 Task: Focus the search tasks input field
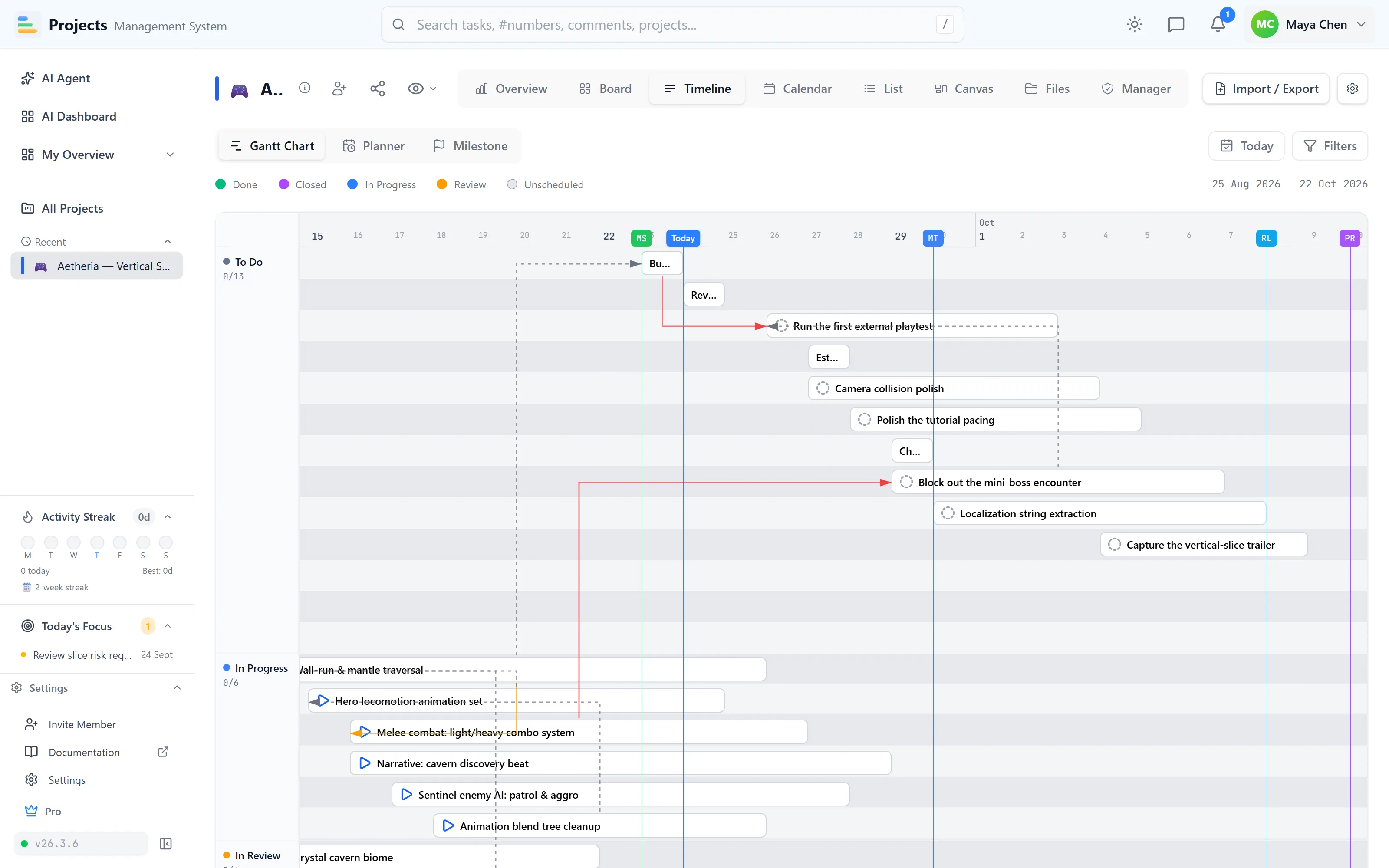[x=672, y=25]
